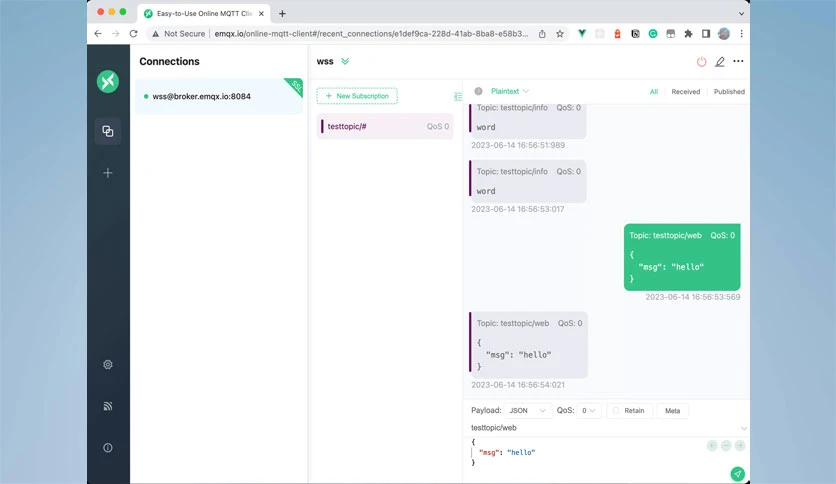This screenshot has width=836, height=484.
Task: Click the share page icon in address bar
Action: (x=542, y=34)
